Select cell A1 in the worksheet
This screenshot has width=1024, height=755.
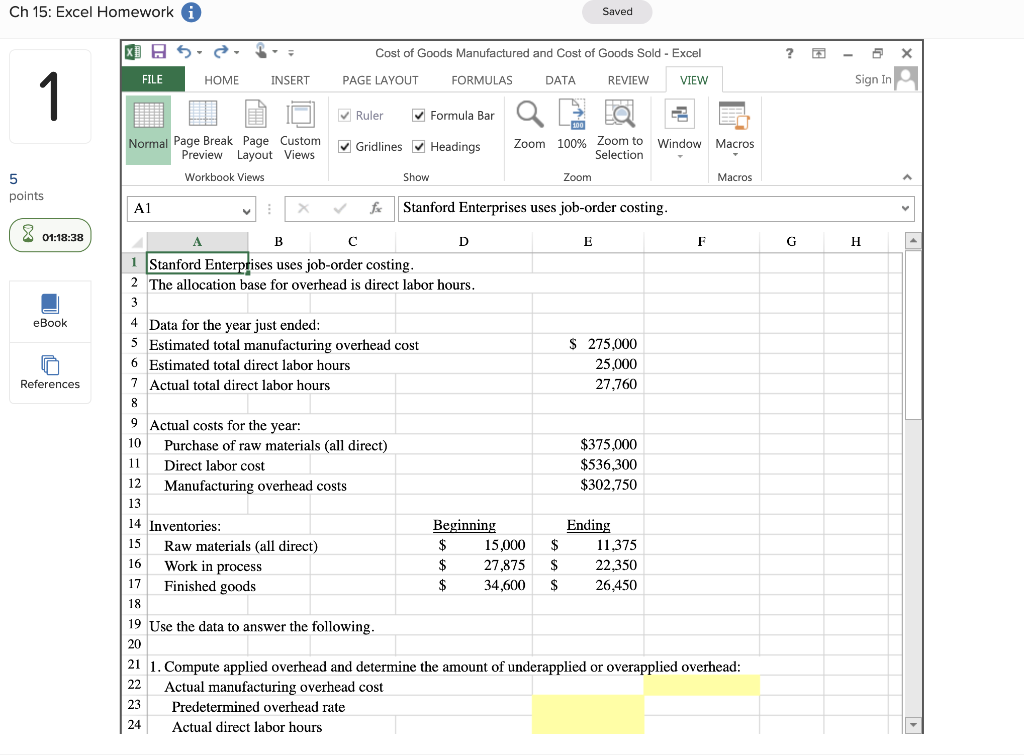click(x=196, y=264)
